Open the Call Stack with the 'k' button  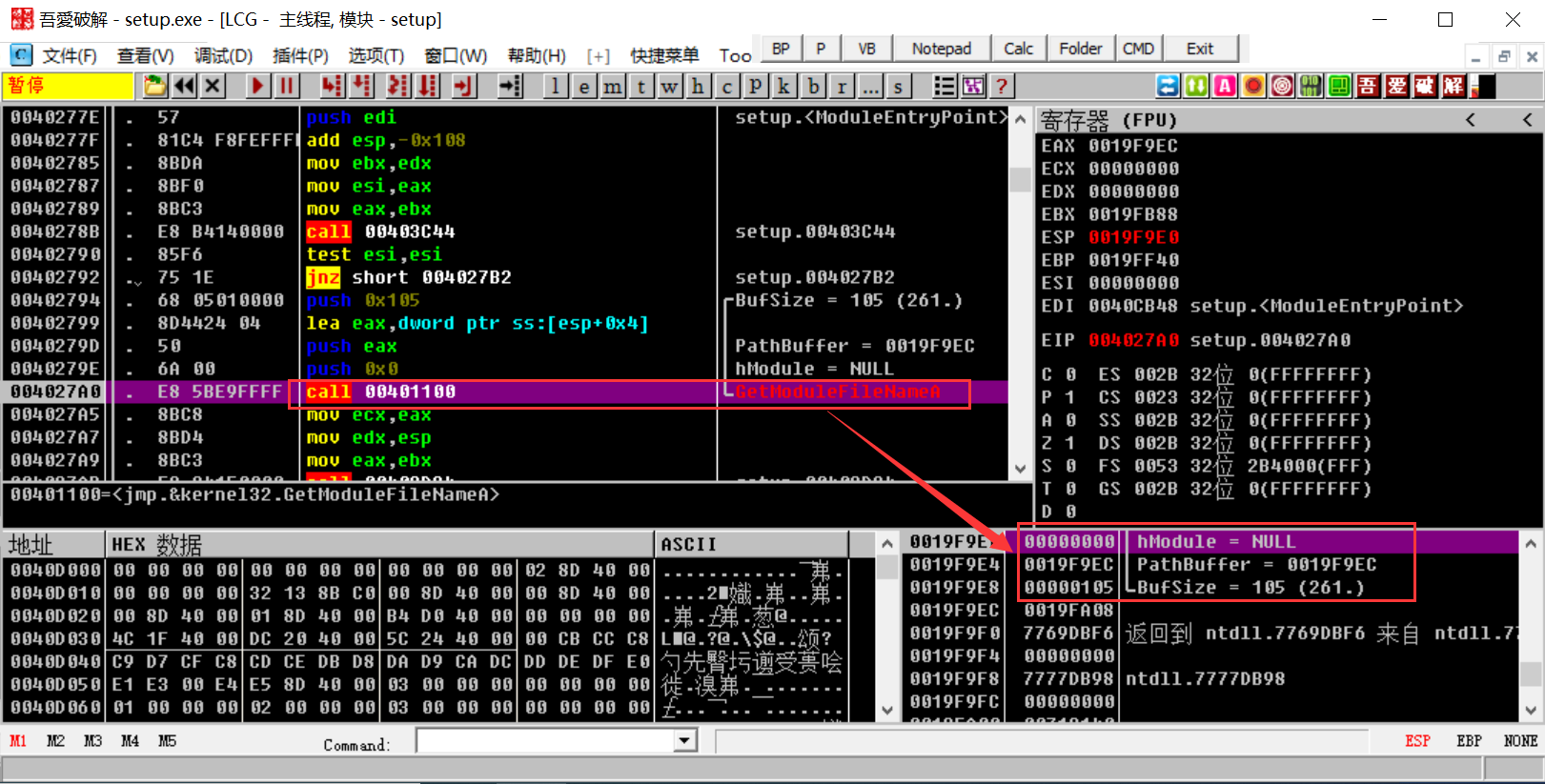(x=784, y=87)
